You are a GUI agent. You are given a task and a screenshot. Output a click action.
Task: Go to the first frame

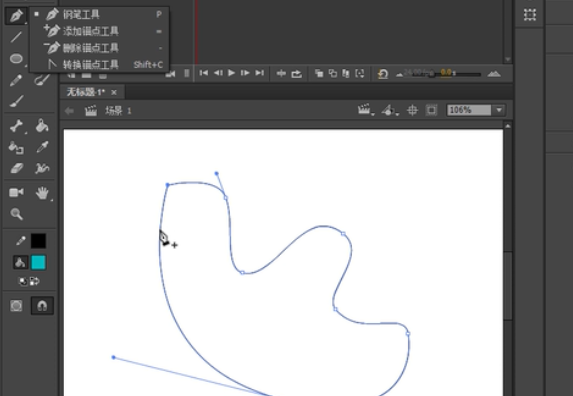[204, 73]
